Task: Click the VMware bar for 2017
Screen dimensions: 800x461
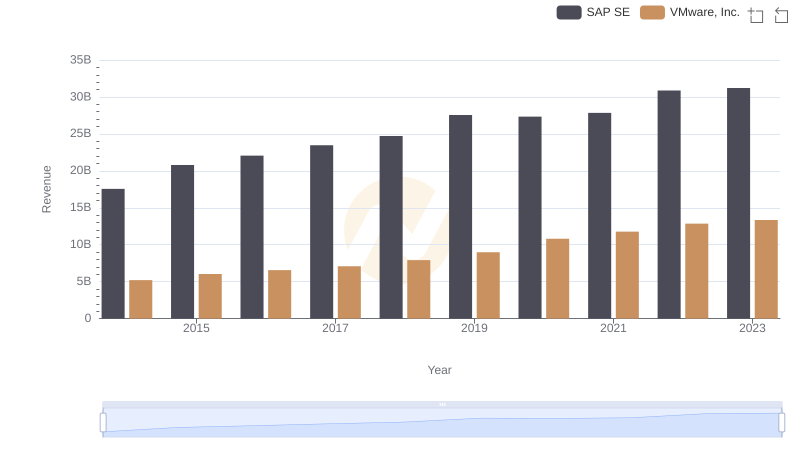Action: (x=349, y=292)
